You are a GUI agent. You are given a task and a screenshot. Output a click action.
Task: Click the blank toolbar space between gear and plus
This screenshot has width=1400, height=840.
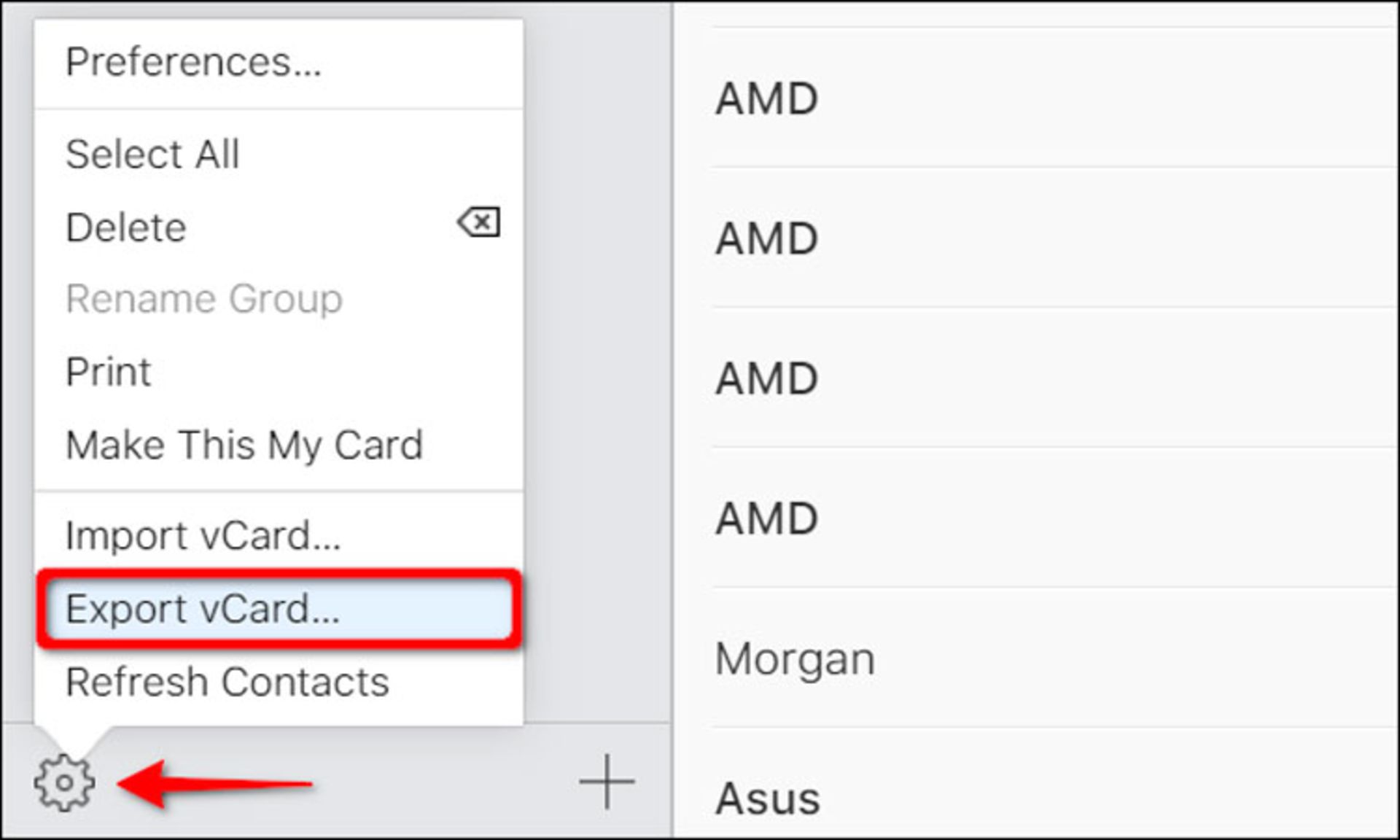[437, 783]
